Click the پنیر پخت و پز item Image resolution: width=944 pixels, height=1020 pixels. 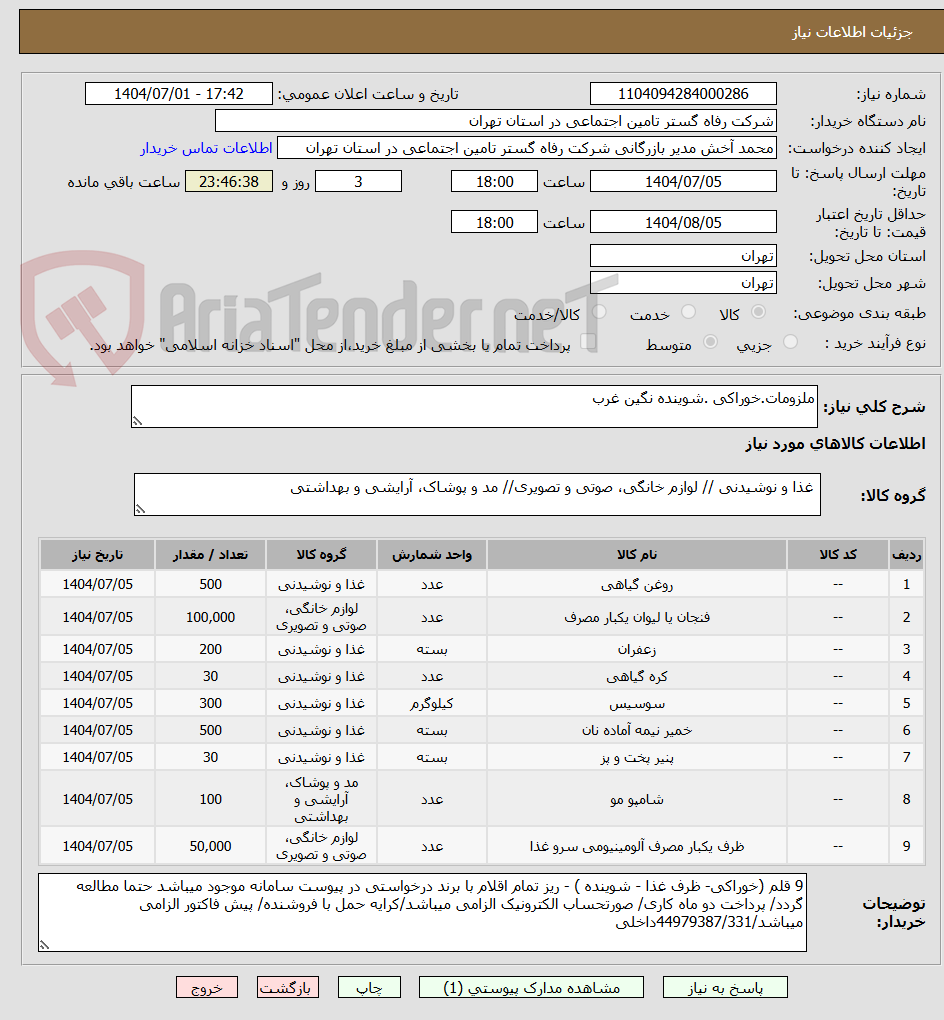[x=637, y=758]
